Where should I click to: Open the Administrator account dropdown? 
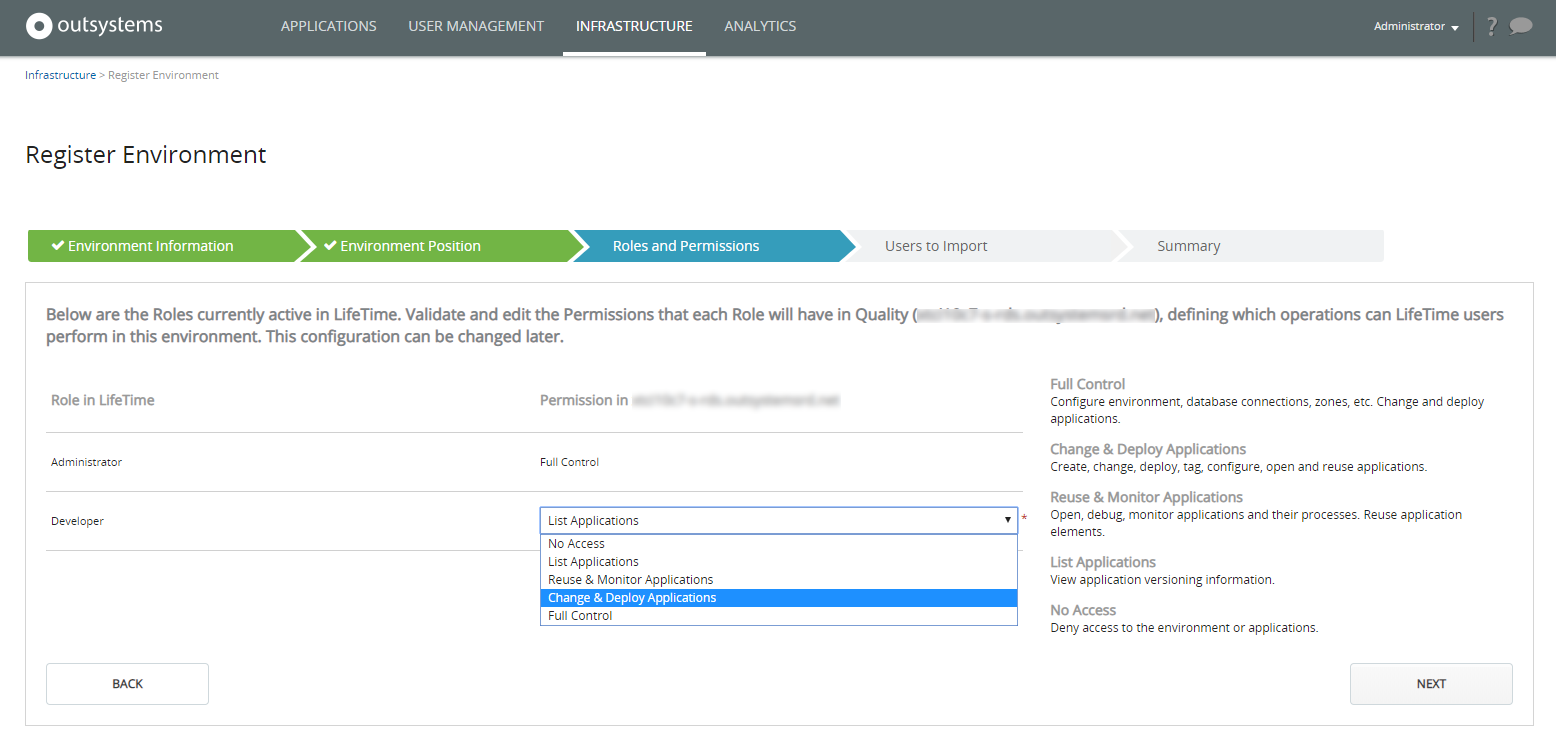(x=1415, y=27)
